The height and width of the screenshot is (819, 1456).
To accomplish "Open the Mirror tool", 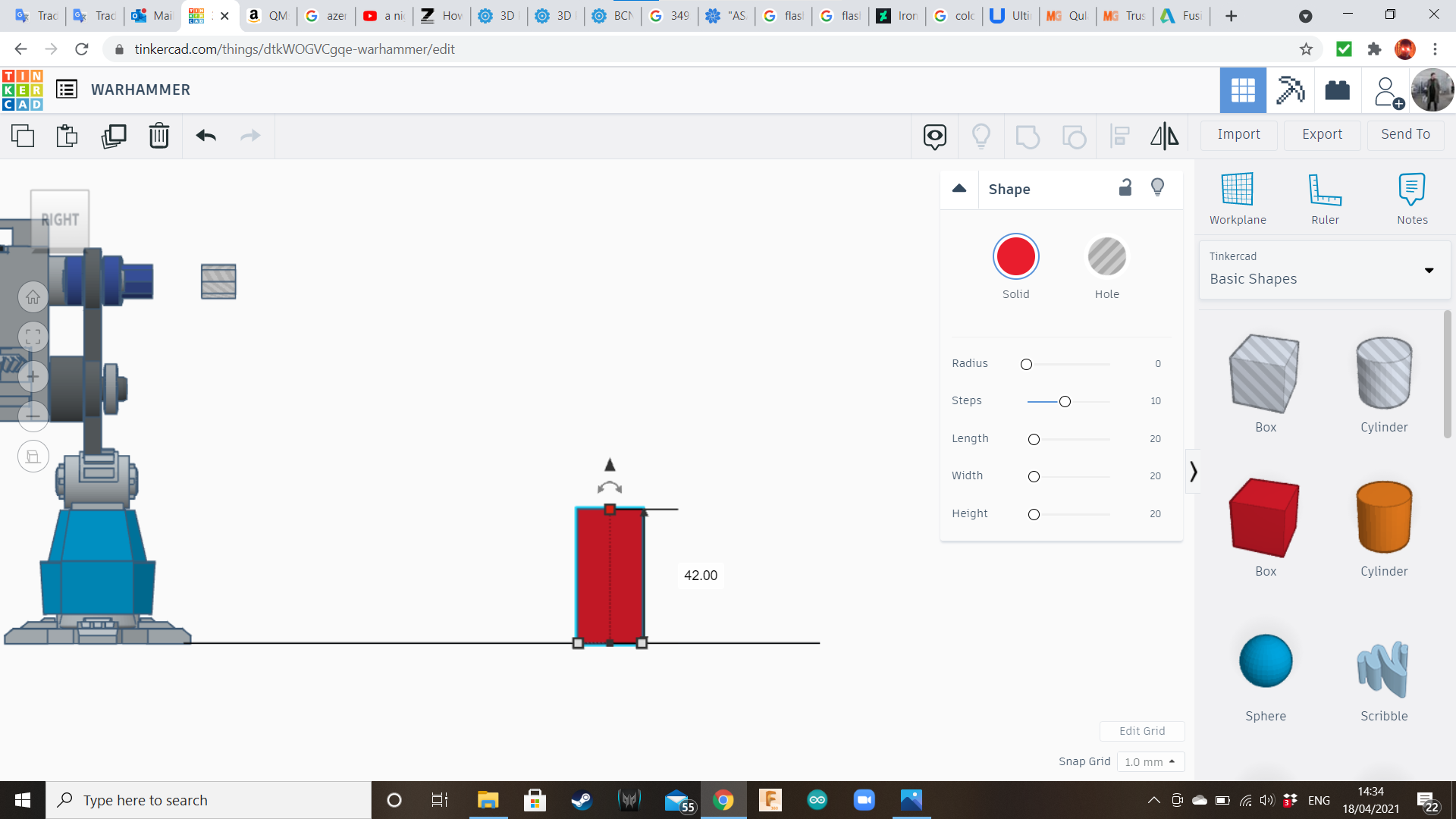I will [x=1164, y=136].
